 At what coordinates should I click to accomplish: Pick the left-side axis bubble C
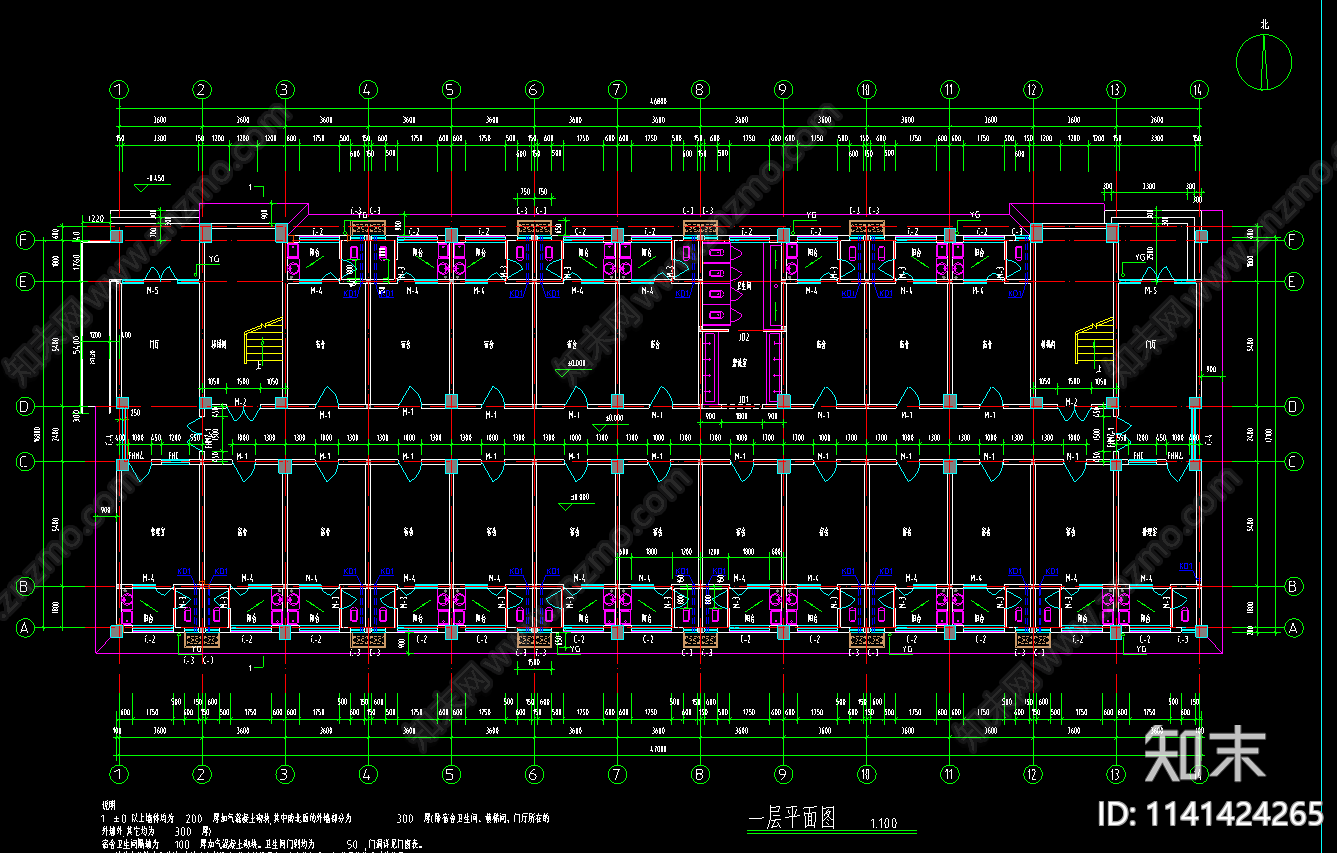pos(23,462)
